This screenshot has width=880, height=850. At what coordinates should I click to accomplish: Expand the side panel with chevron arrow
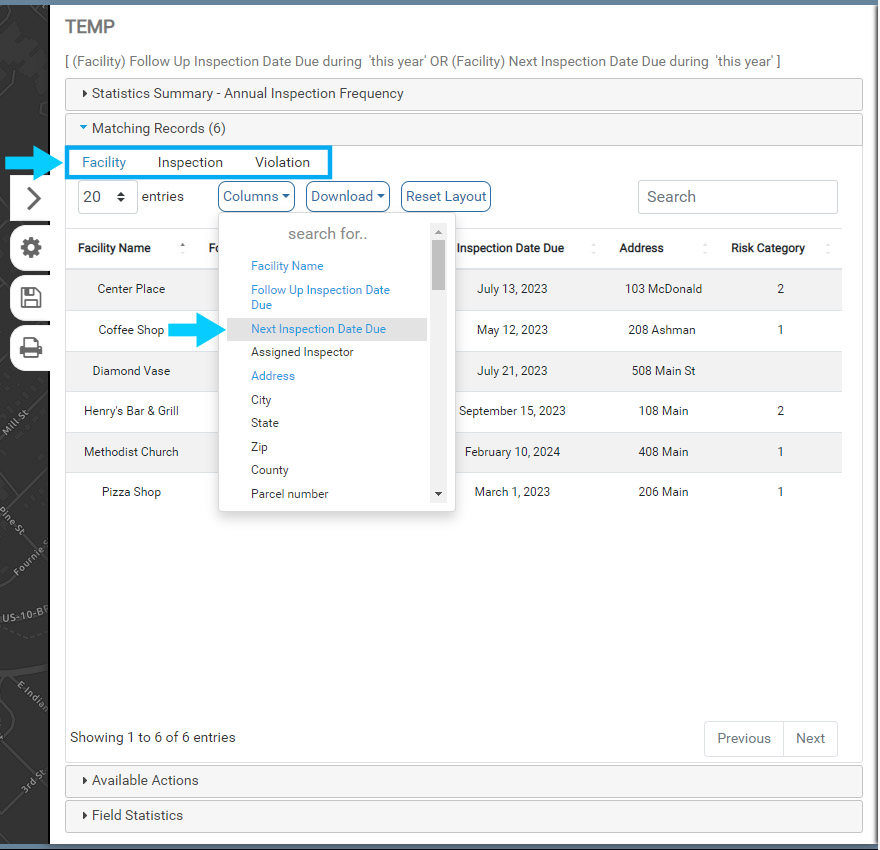[x=33, y=198]
